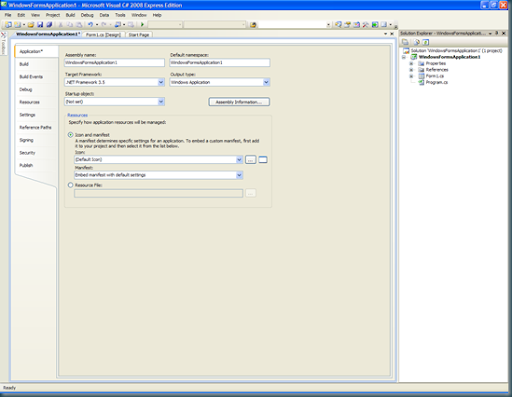The image size is (512, 397).
Task: Click the New Project toolbar icon
Action: [8, 24]
